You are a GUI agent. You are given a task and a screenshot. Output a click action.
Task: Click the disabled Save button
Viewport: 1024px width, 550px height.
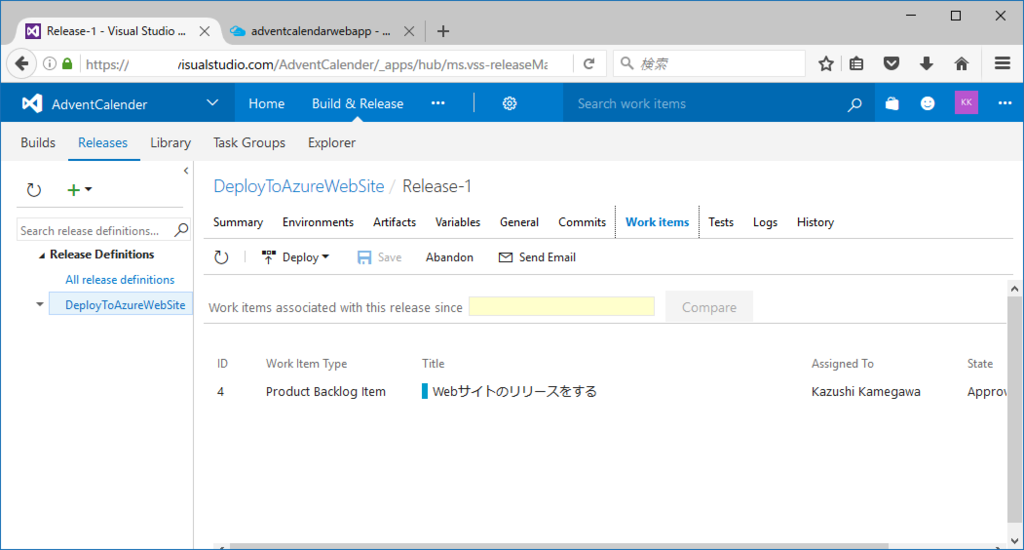(x=379, y=257)
